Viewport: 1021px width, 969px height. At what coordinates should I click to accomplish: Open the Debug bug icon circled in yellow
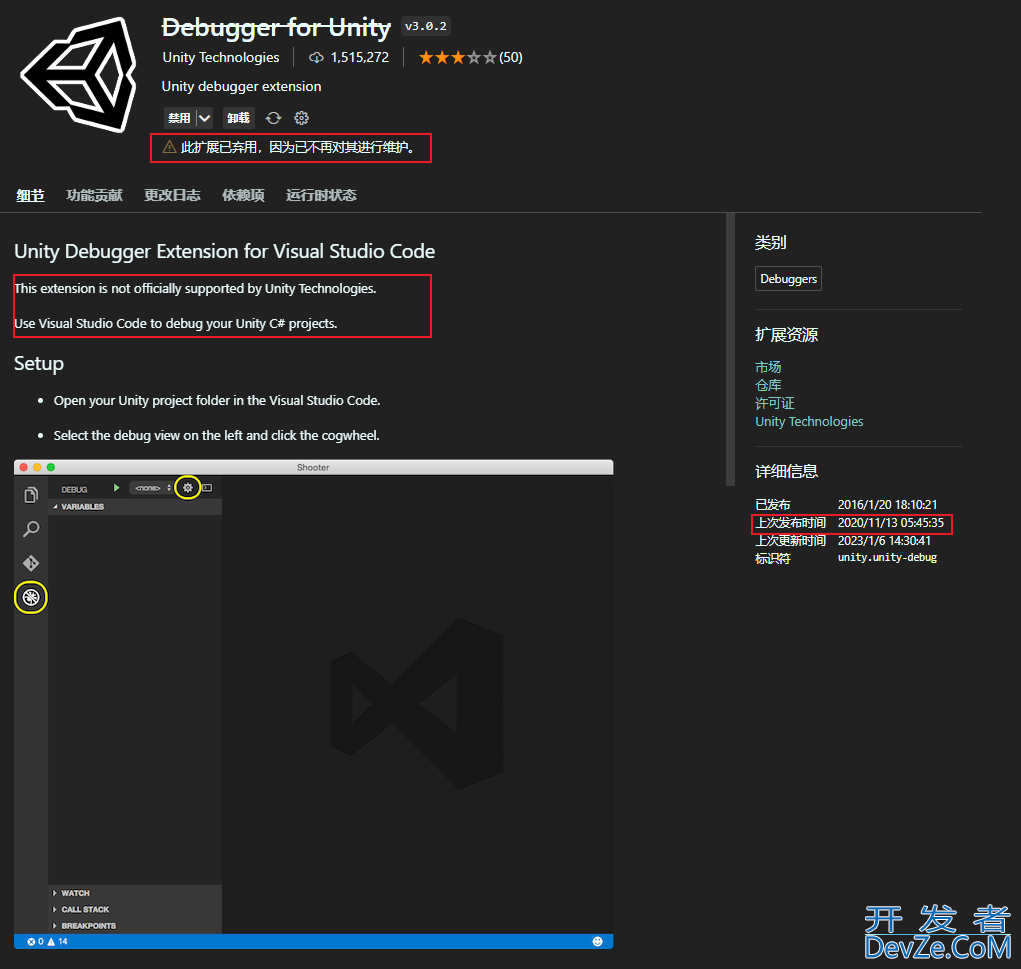[x=31, y=597]
